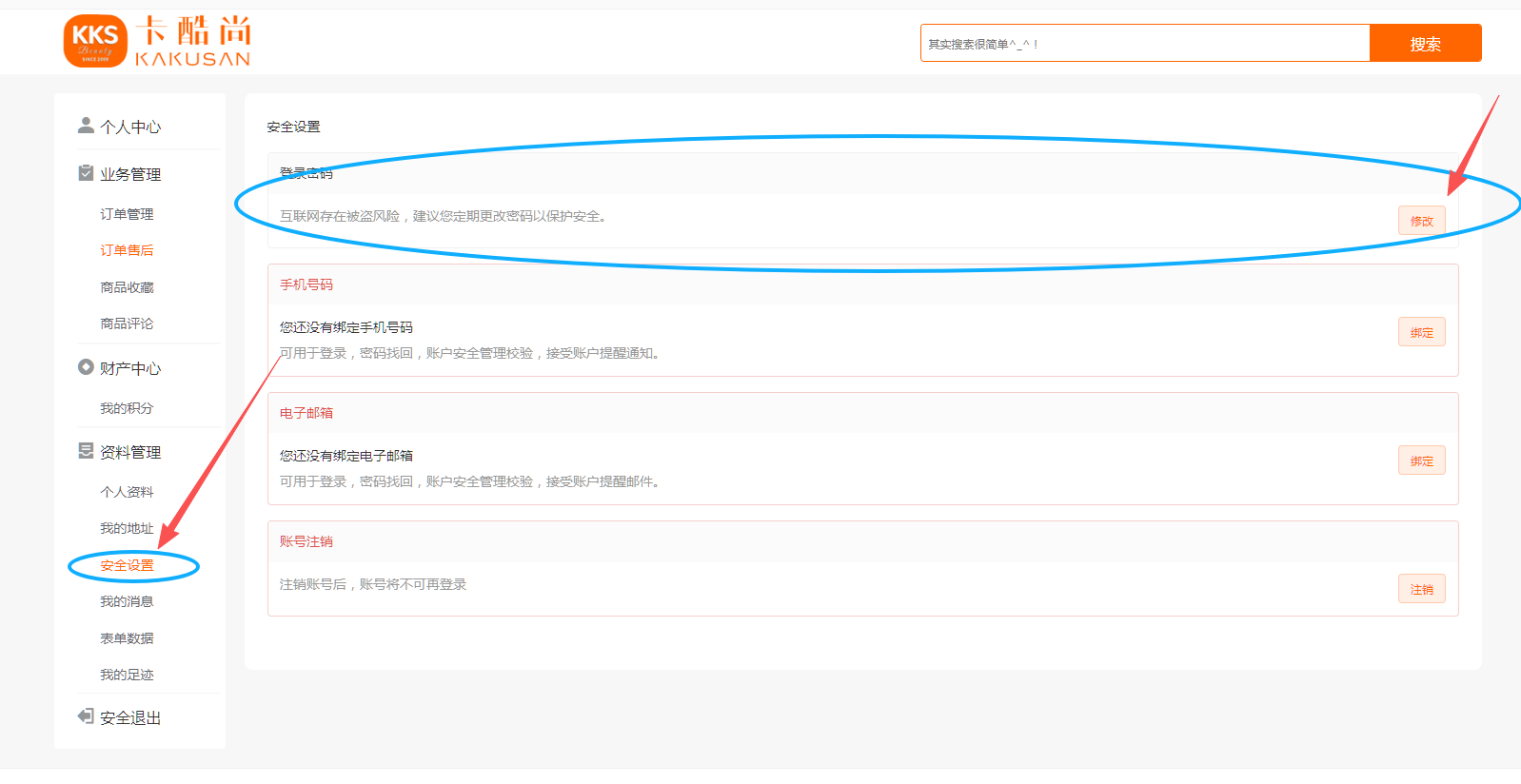The width and height of the screenshot is (1521, 784).
Task: Click 安全退出 to log out
Action: coord(130,718)
